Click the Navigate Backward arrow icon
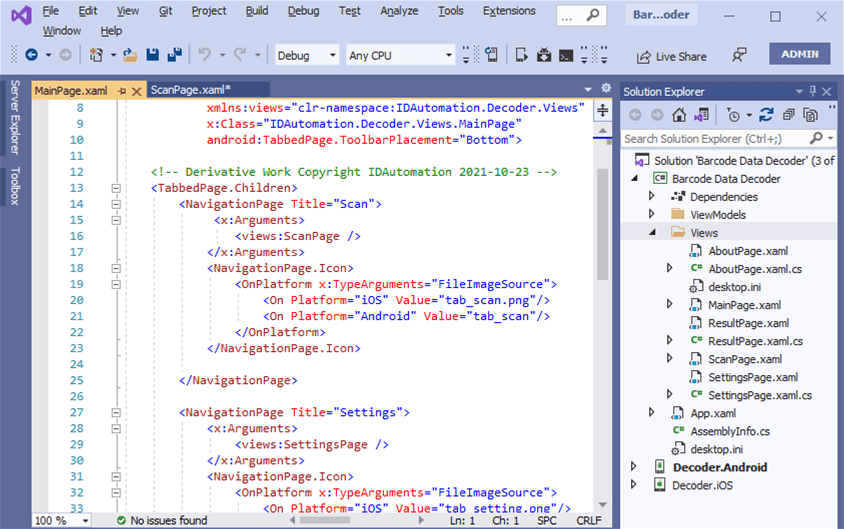Image resolution: width=844 pixels, height=529 pixels. [32, 55]
